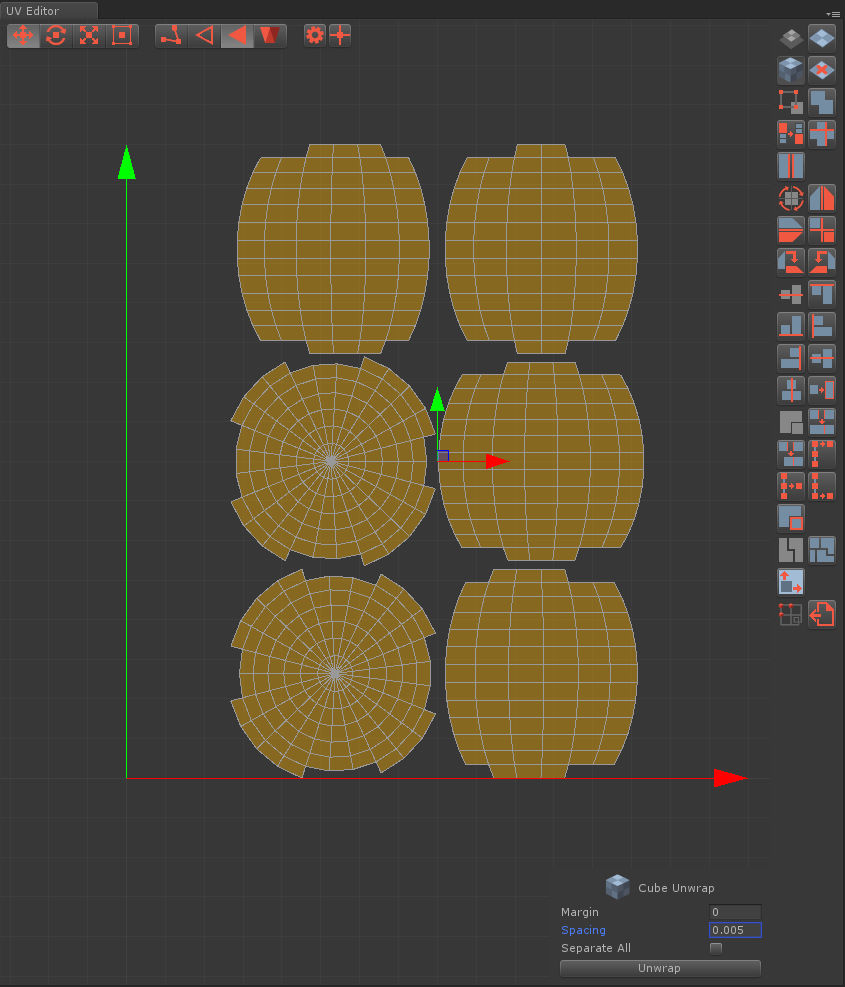Select the Rect transform tool
The image size is (845, 987).
pyautogui.click(x=122, y=35)
